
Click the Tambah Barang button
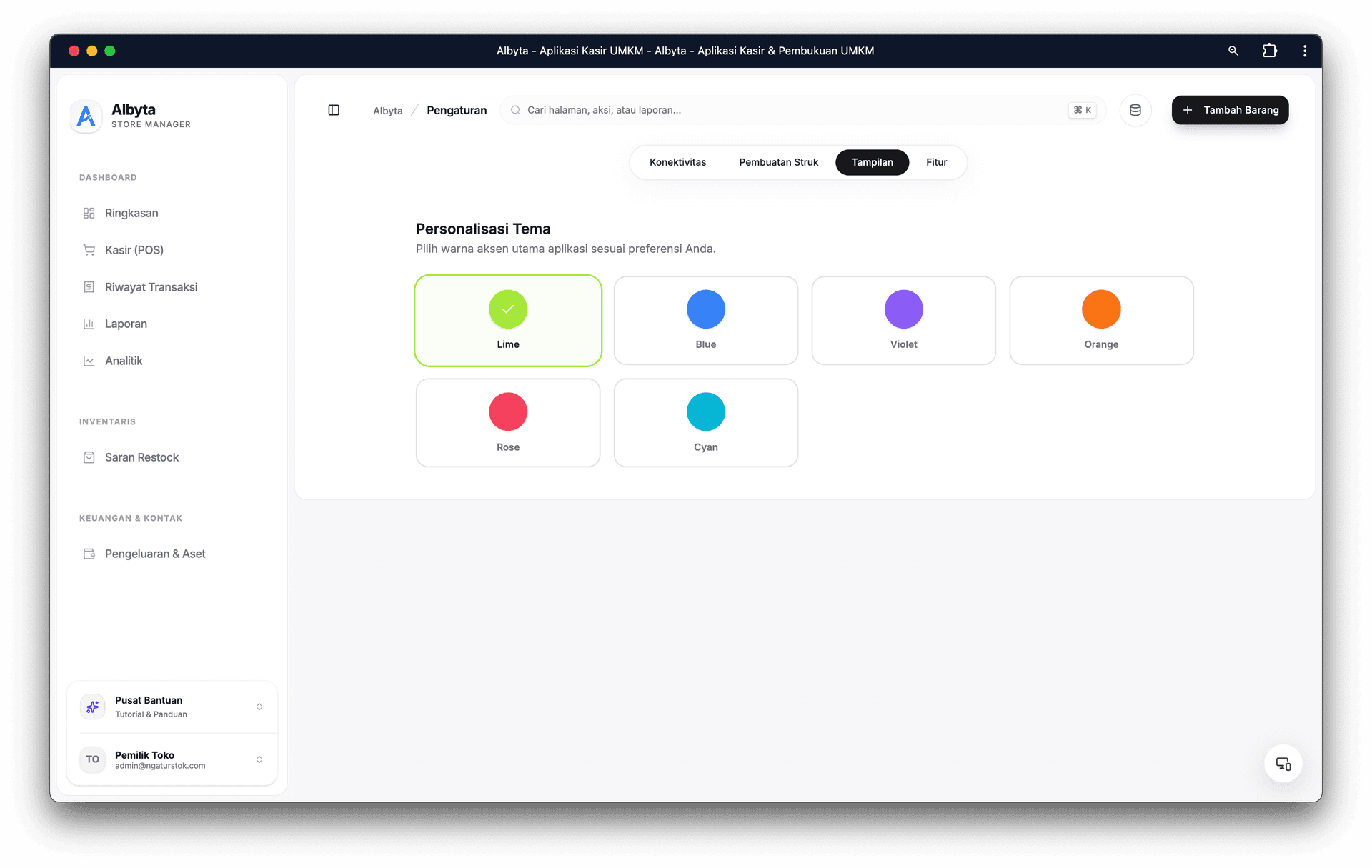pos(1229,110)
